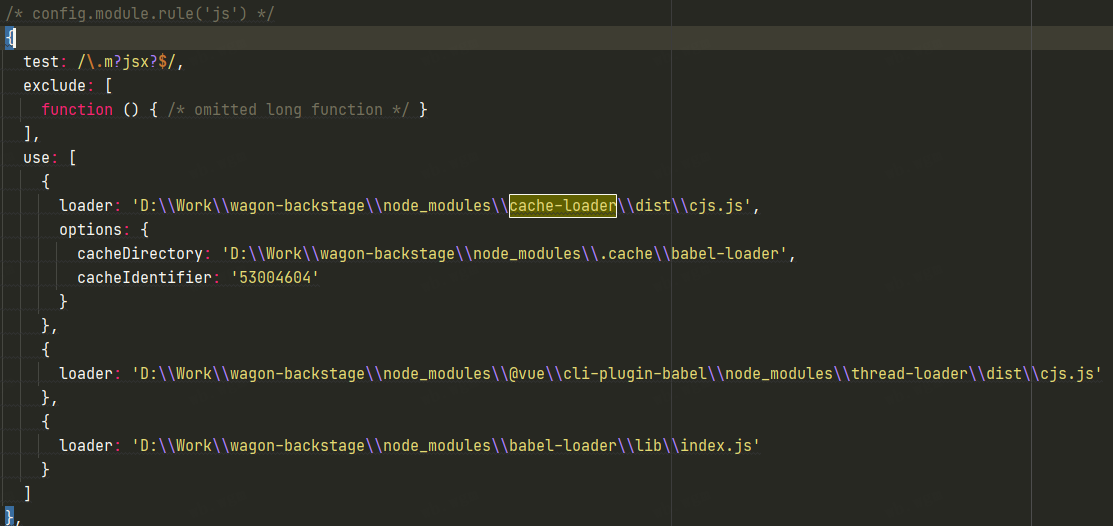The image size is (1113, 526).
Task: Click 'cli-plugin-babel' in the loader path
Action: pos(635,374)
